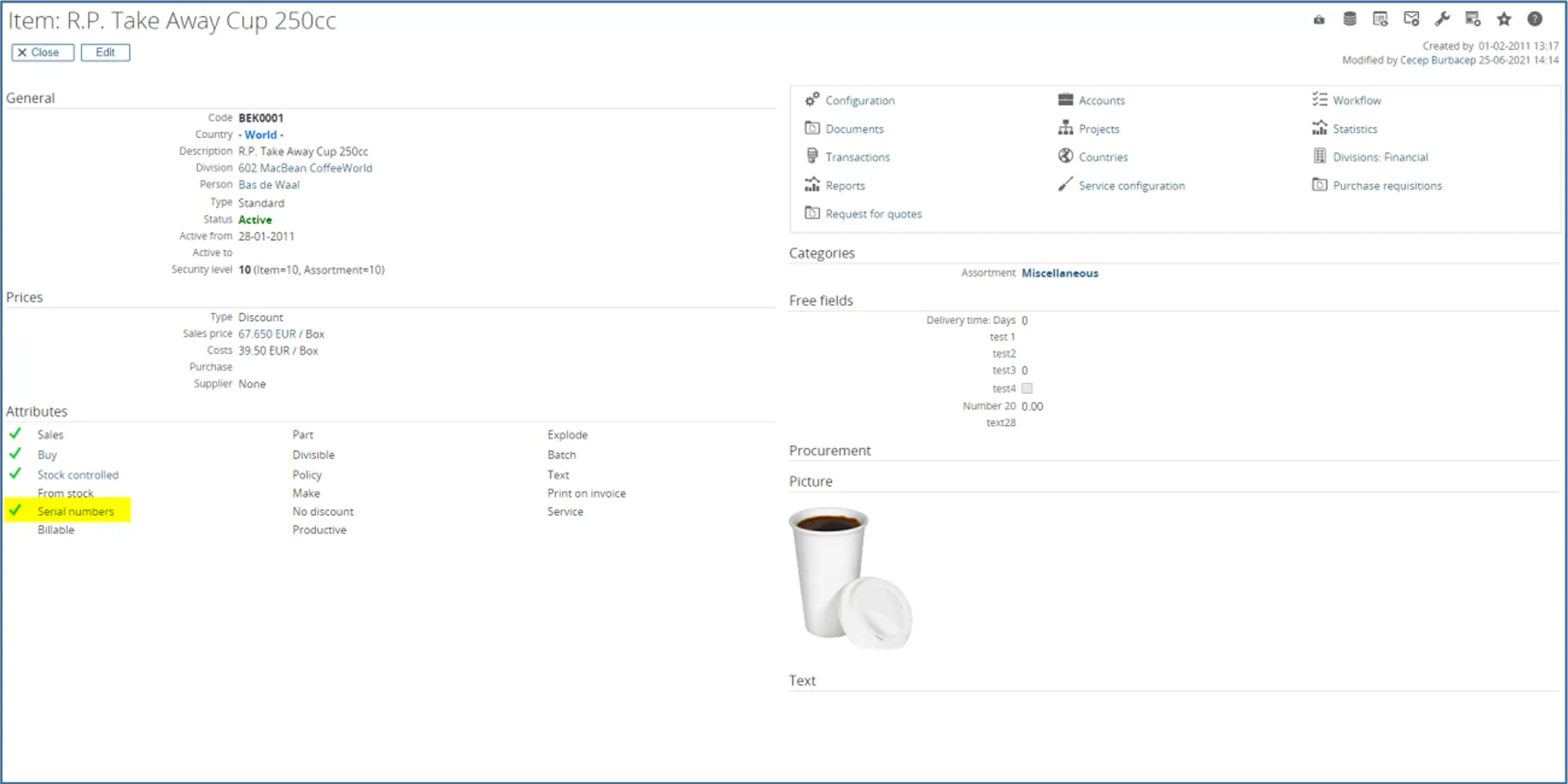Click the take away cup picture
The height and width of the screenshot is (784, 1568).
point(849,578)
